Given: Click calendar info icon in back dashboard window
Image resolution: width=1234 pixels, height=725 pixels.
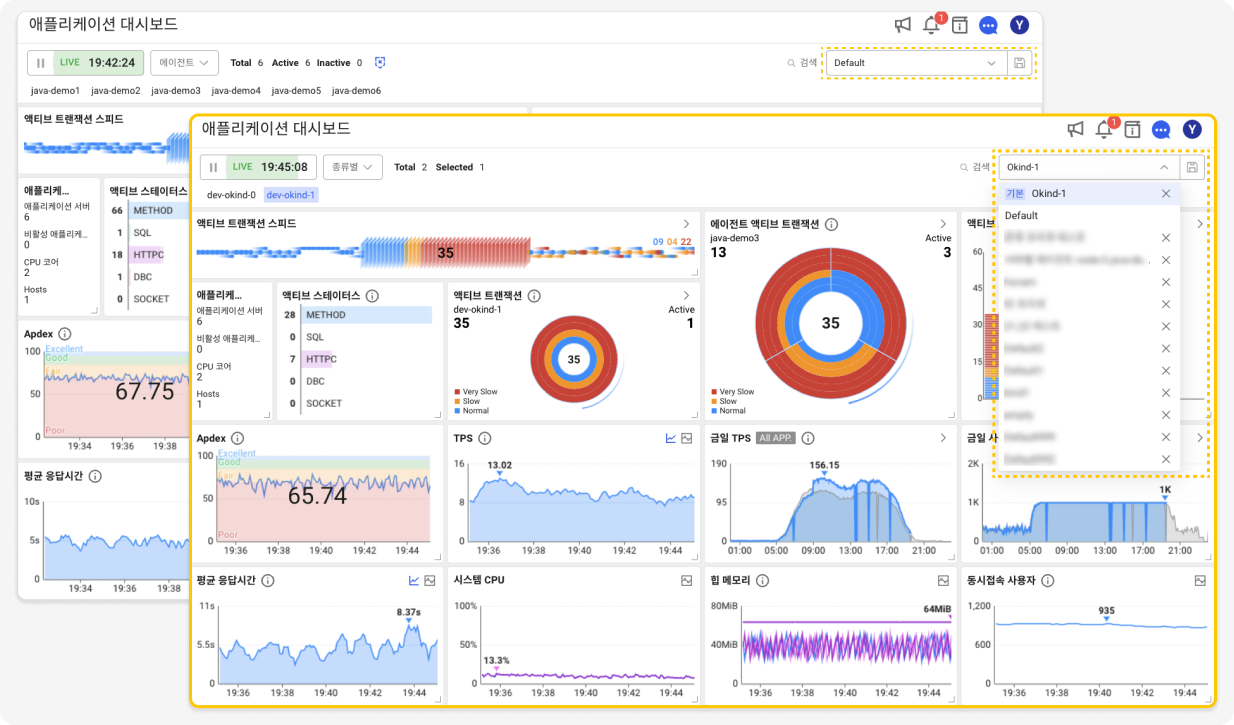Looking at the screenshot, I should [x=960, y=25].
